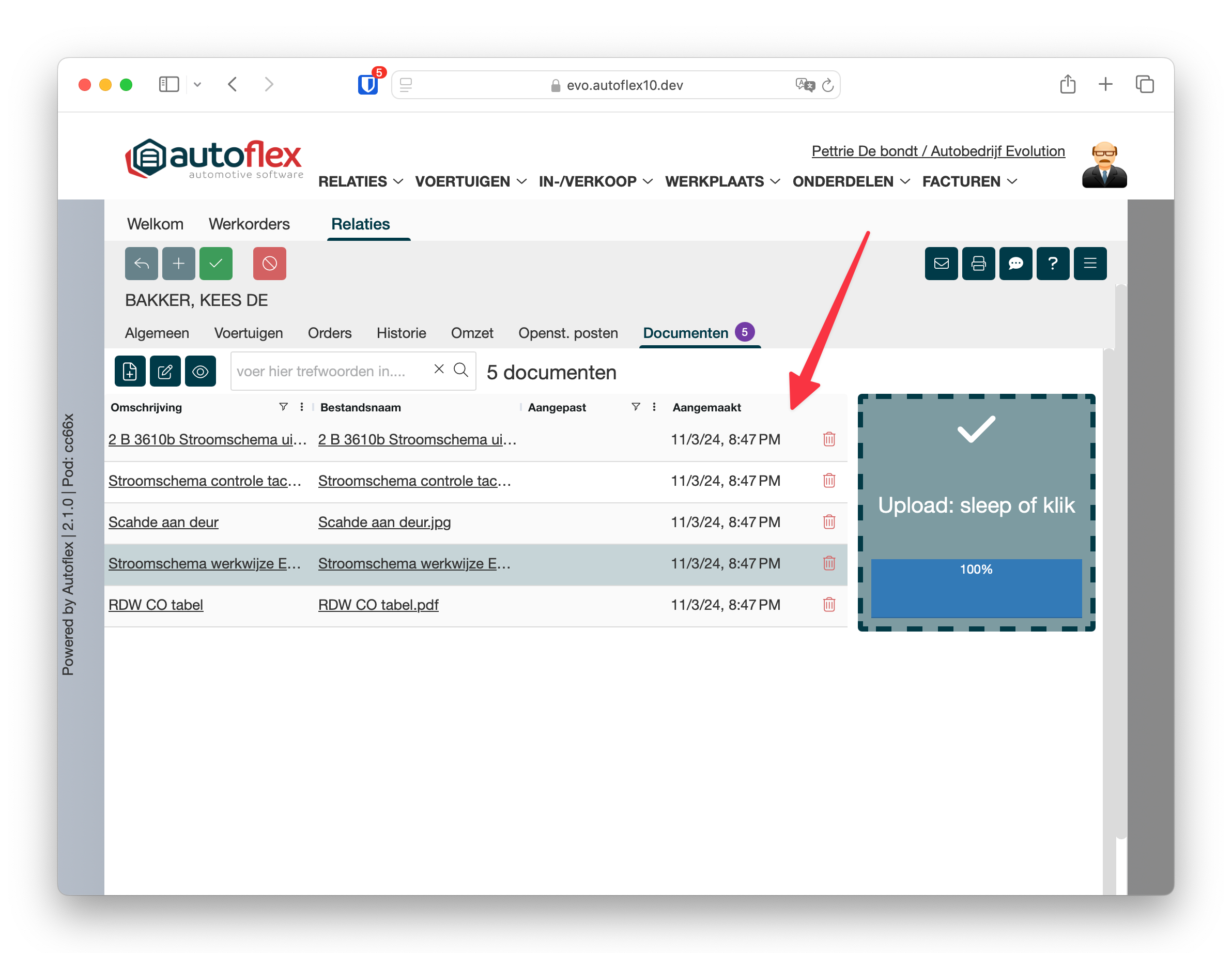Open filter for Omschrijving column
Image resolution: width=1232 pixels, height=953 pixels.
coord(283,407)
